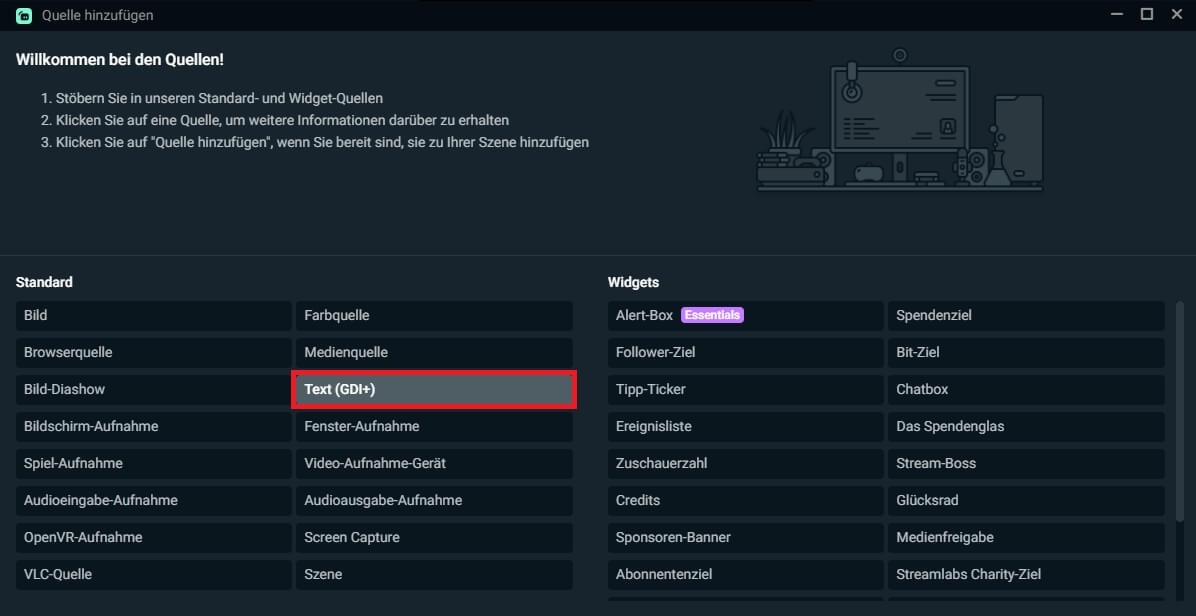Pick the Glücksrad widget
This screenshot has height=616, width=1196.
[1025, 501]
